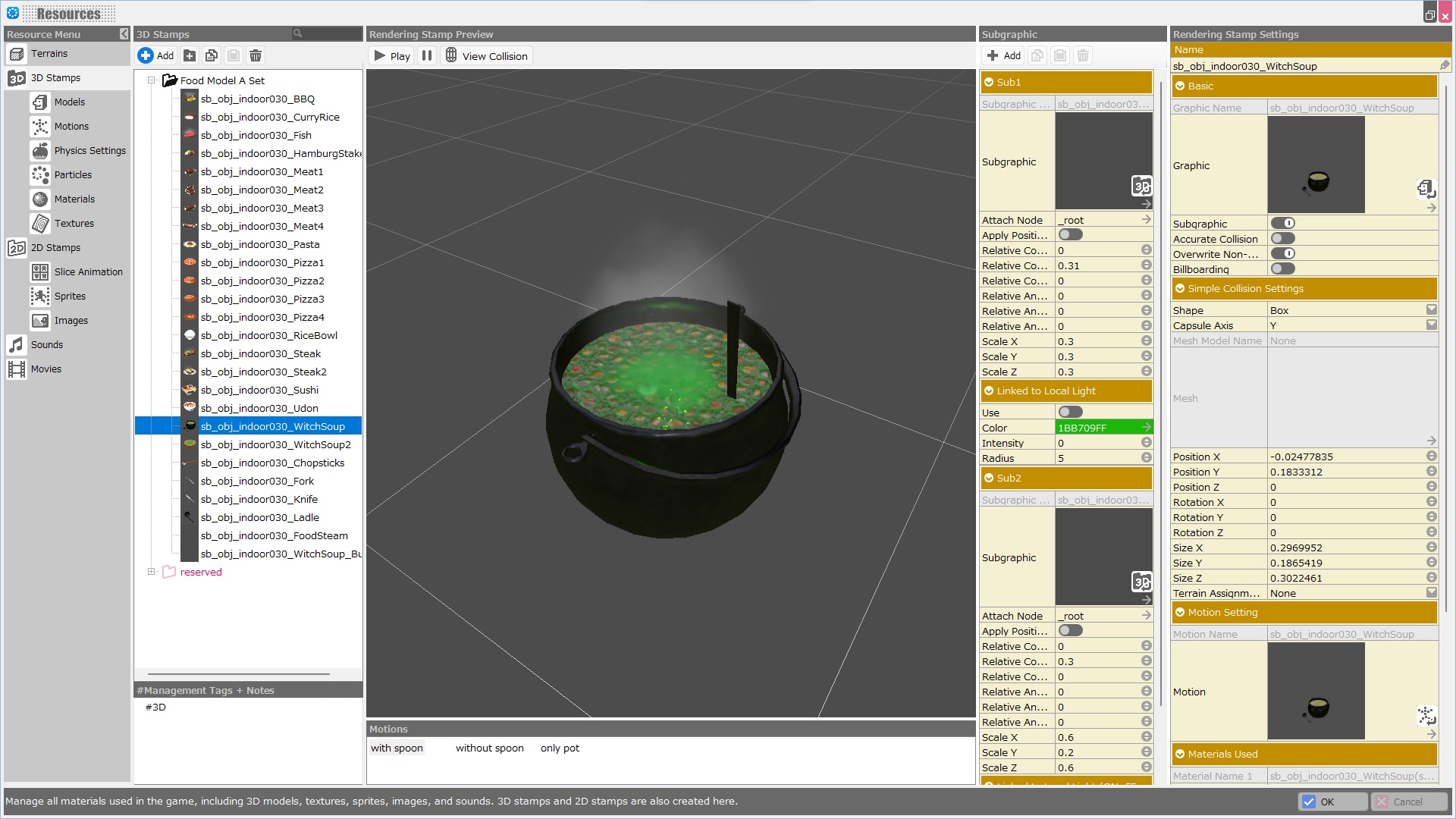Open the Physics Settings category
The image size is (1456, 819).
pyautogui.click(x=89, y=151)
